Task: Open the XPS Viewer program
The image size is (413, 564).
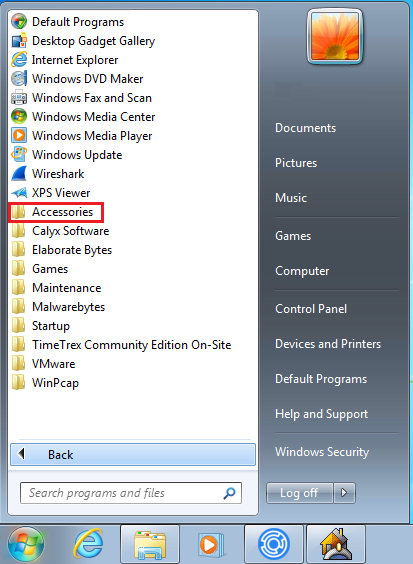Action: tap(51, 193)
